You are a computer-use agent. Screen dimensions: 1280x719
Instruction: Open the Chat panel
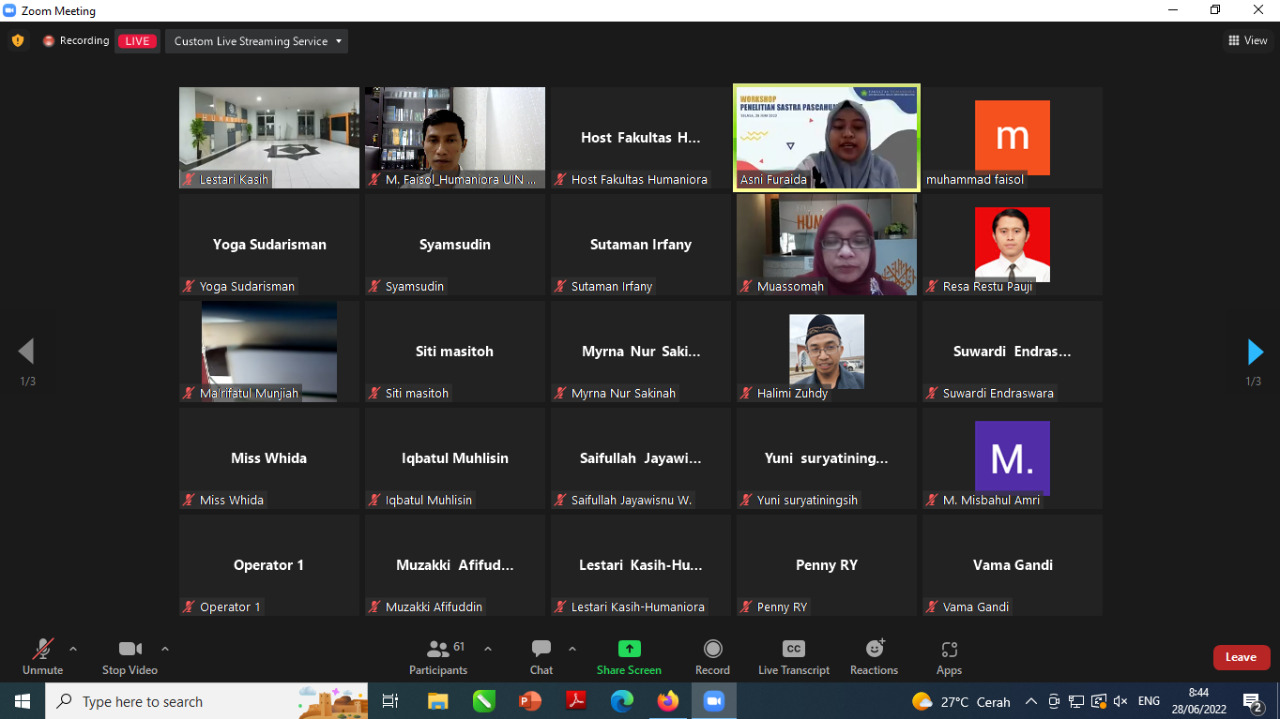[x=541, y=657]
